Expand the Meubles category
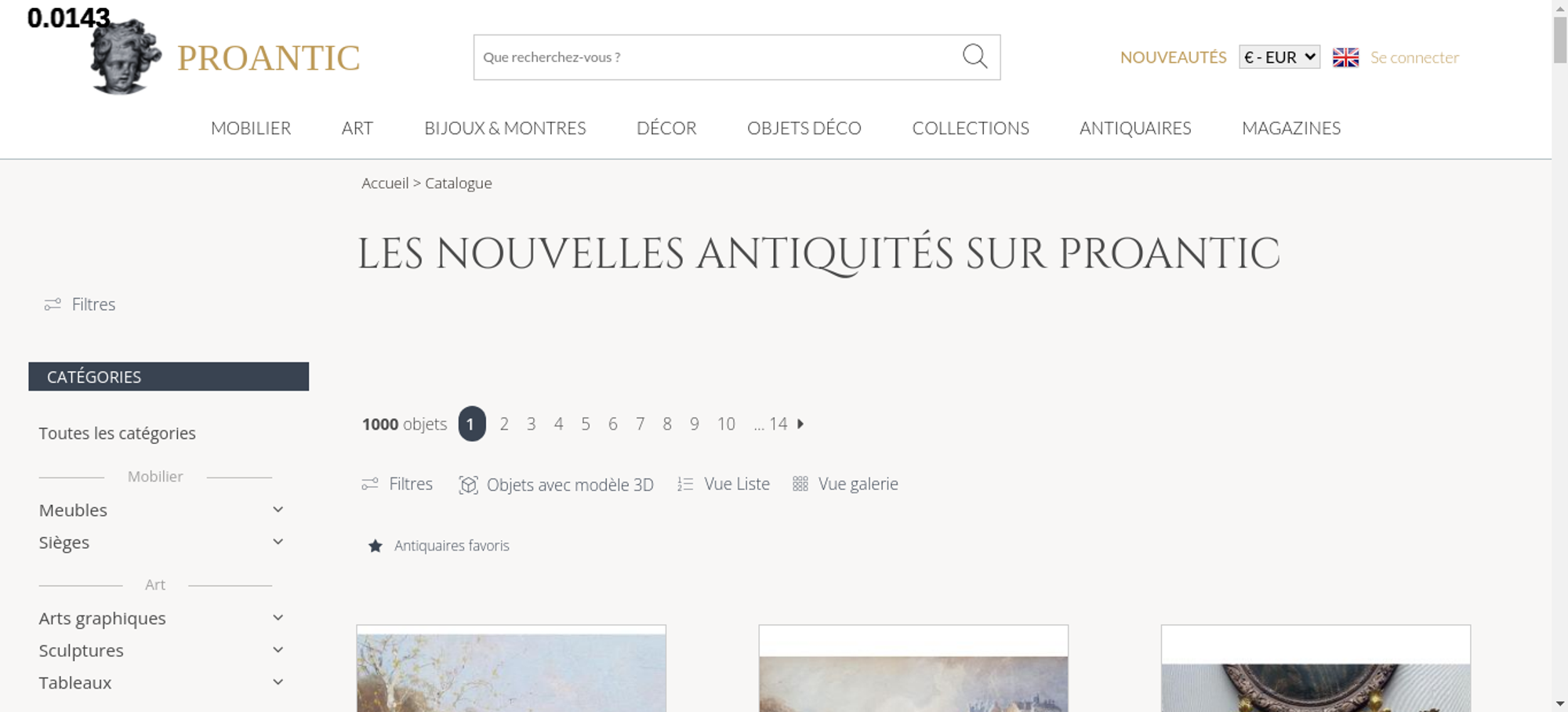 tap(278, 510)
